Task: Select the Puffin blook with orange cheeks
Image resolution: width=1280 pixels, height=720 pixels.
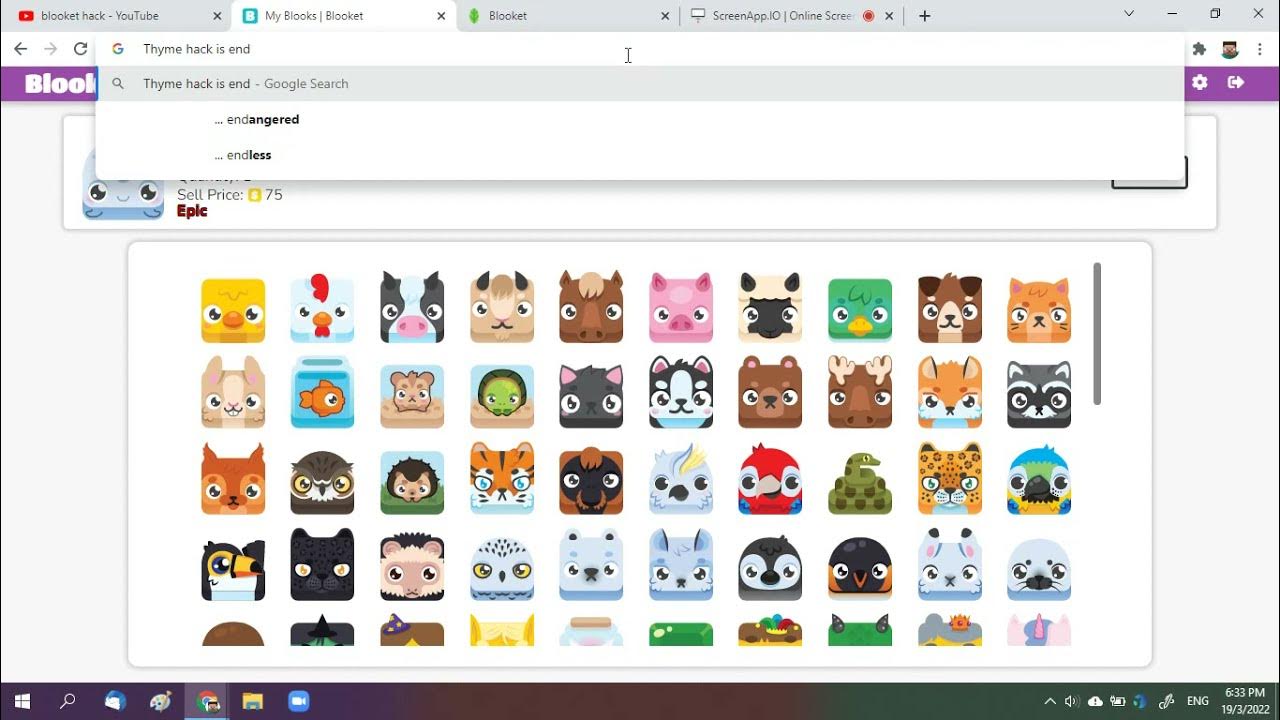Action: [860, 568]
